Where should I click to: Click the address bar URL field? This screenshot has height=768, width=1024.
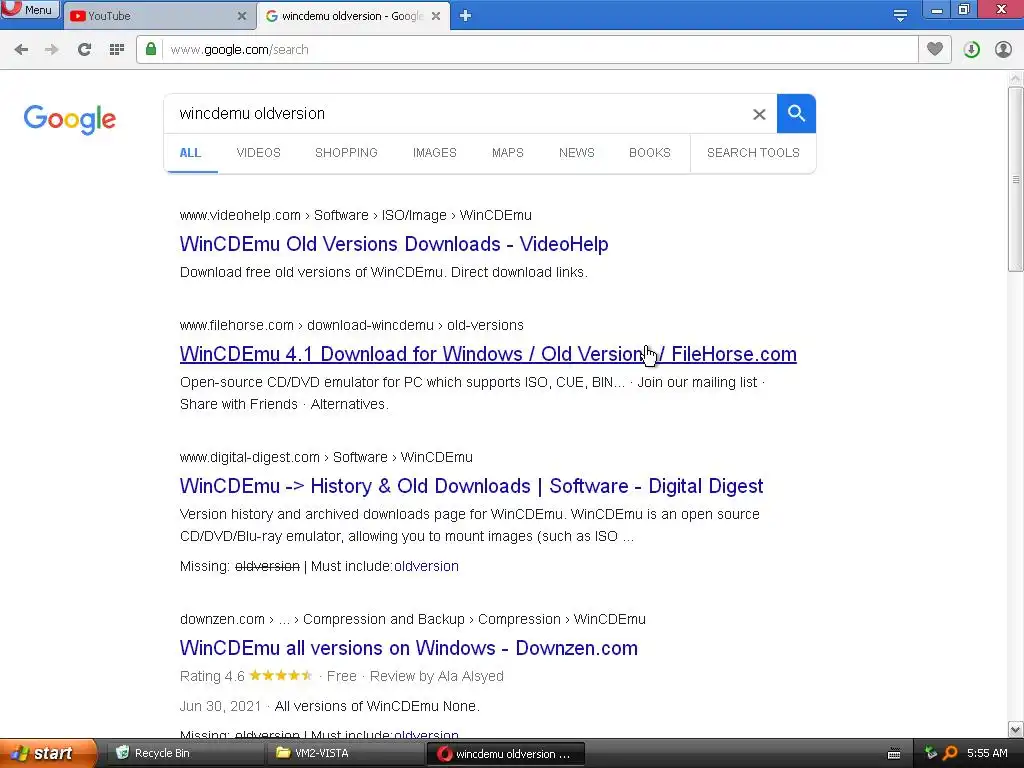[x=539, y=50]
